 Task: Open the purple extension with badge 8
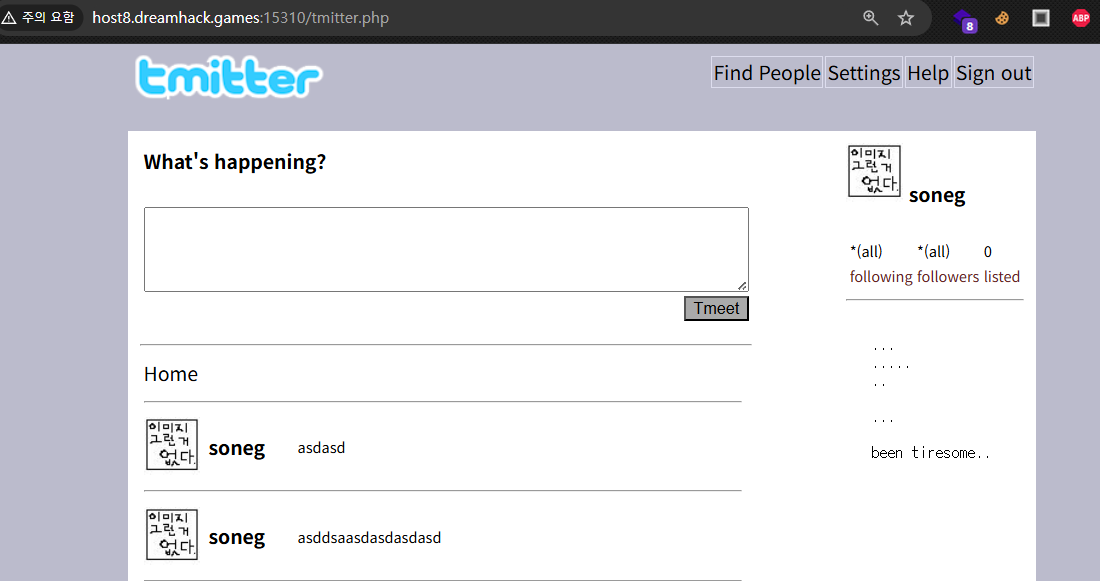[x=964, y=19]
